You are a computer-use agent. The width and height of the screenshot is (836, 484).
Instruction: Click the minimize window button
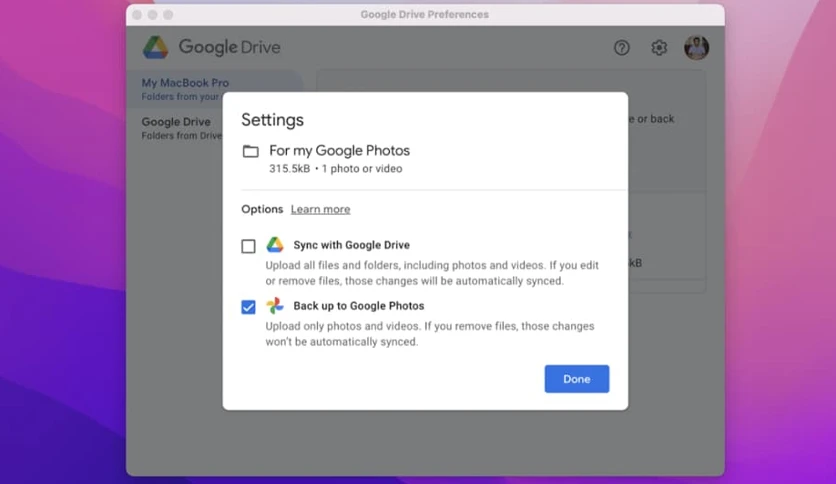pyautogui.click(x=152, y=14)
